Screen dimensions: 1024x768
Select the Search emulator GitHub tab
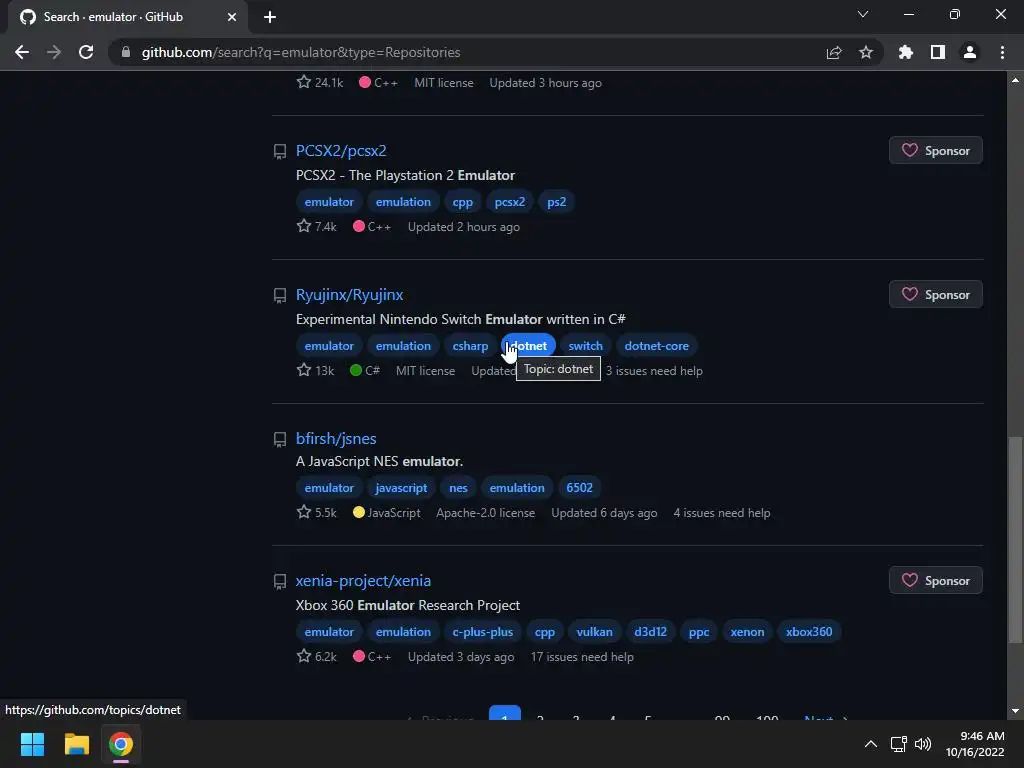pyautogui.click(x=127, y=17)
